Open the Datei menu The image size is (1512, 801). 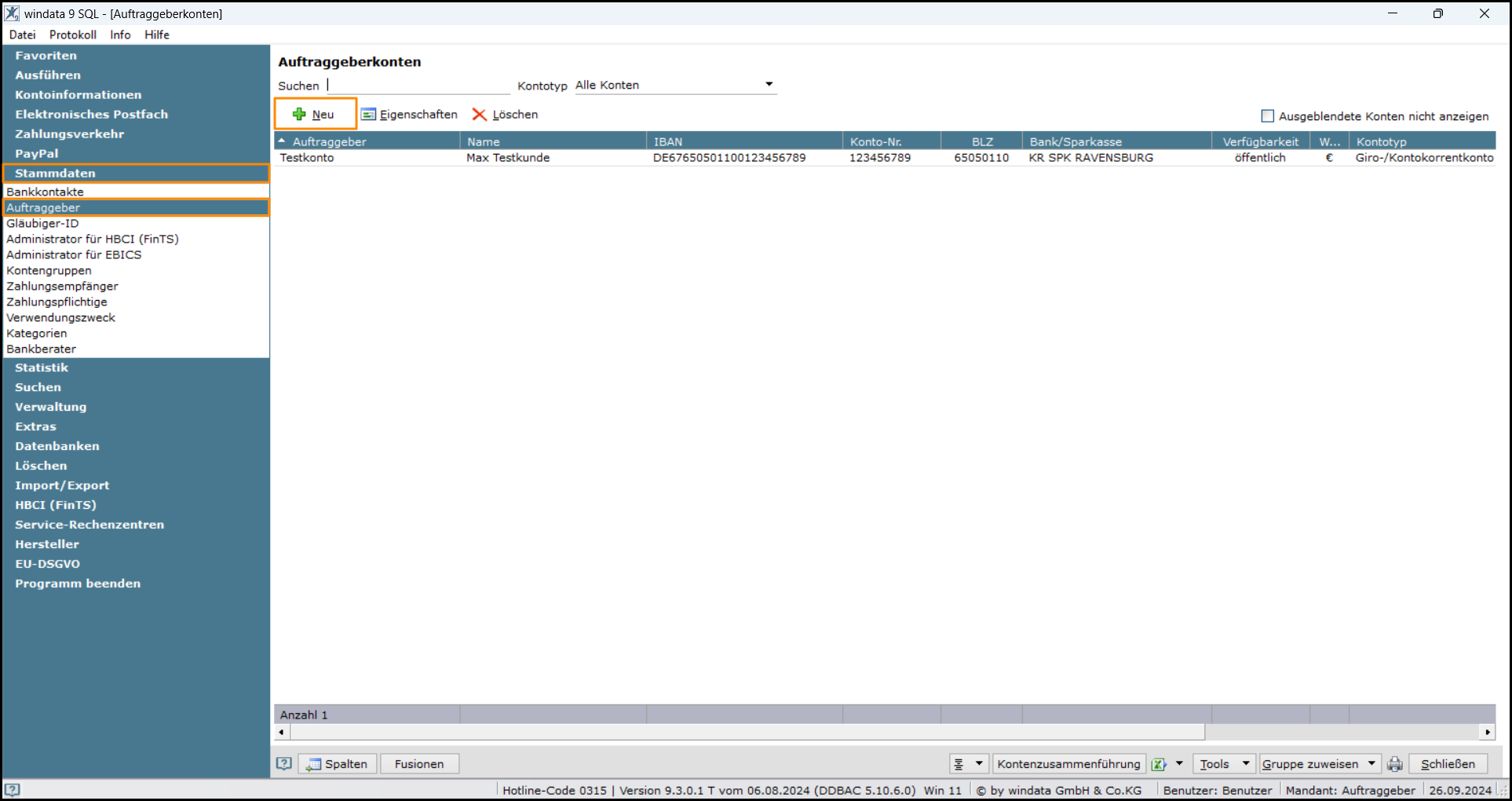(x=23, y=35)
